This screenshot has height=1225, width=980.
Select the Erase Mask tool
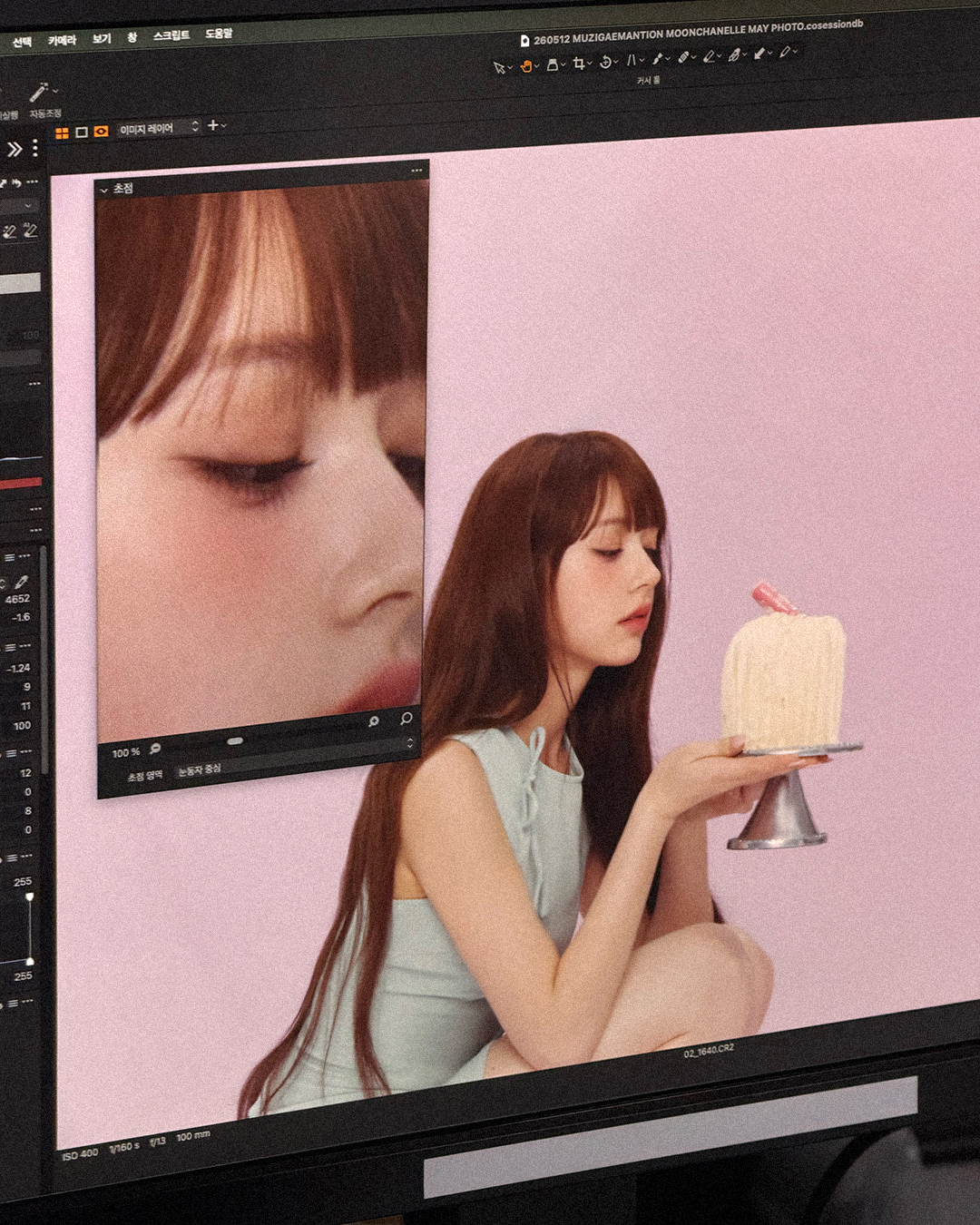[x=709, y=57]
